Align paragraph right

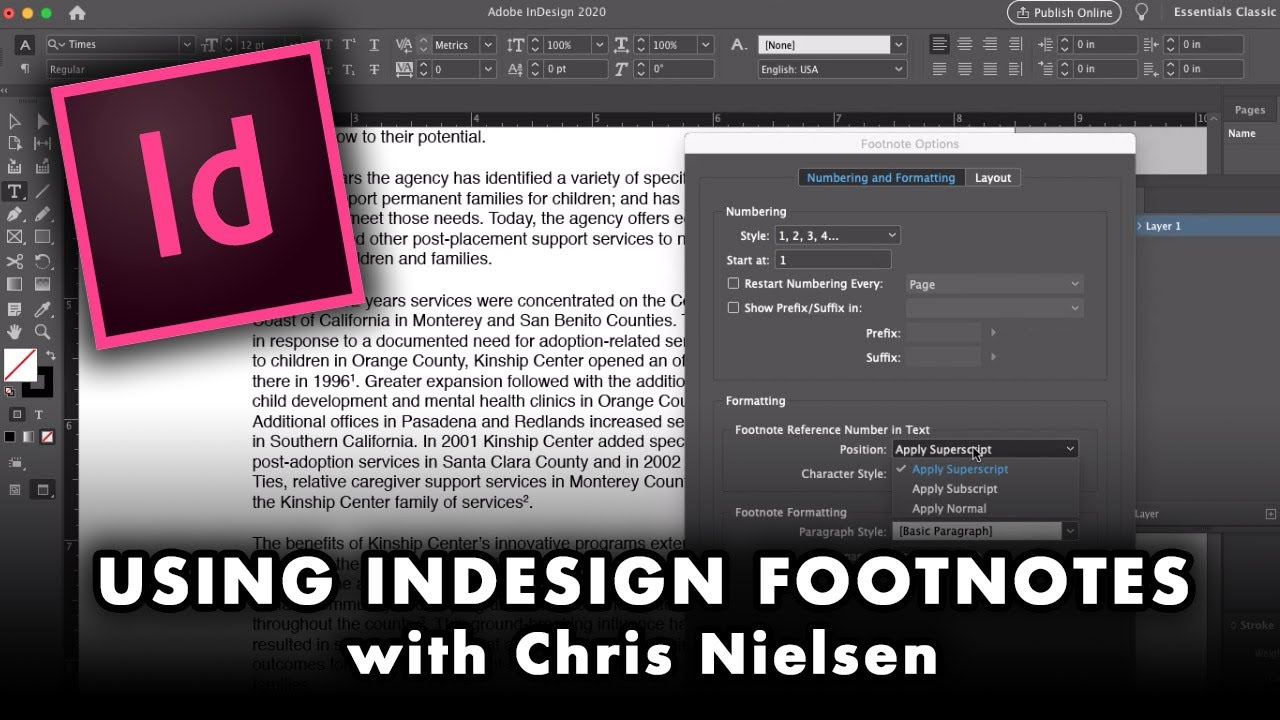tap(989, 44)
